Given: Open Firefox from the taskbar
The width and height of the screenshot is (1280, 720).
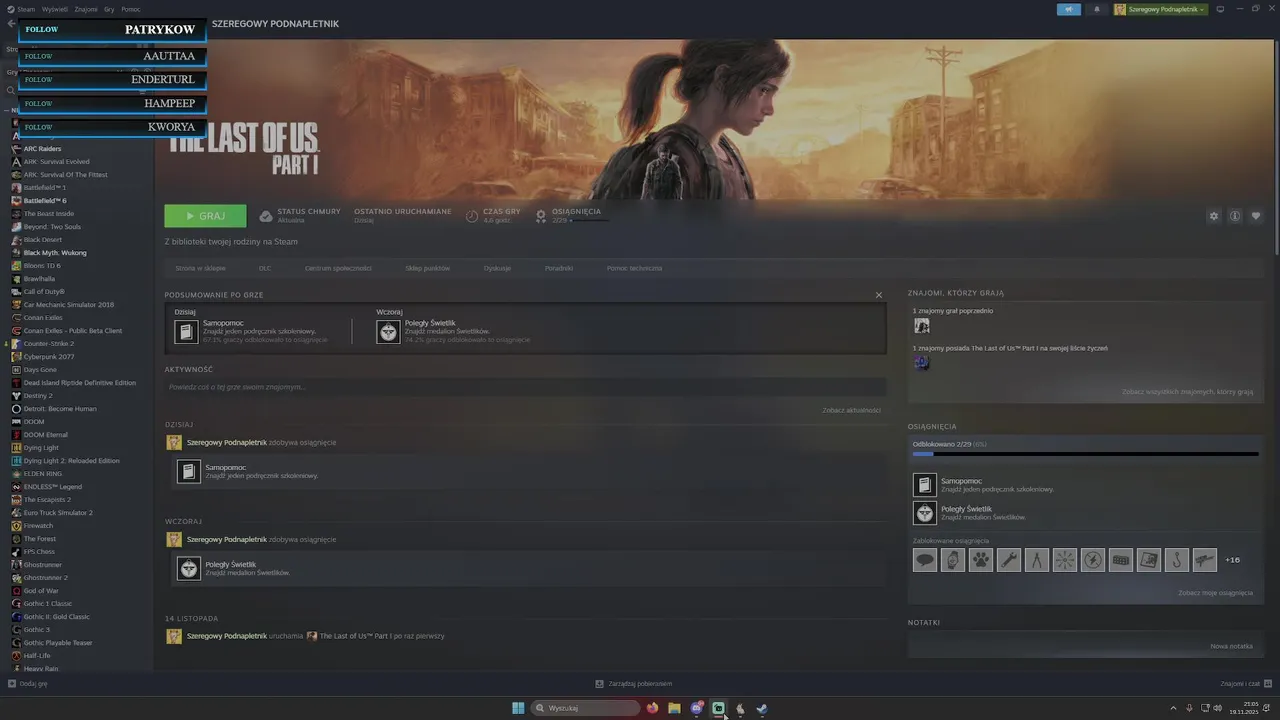Looking at the screenshot, I should (653, 708).
